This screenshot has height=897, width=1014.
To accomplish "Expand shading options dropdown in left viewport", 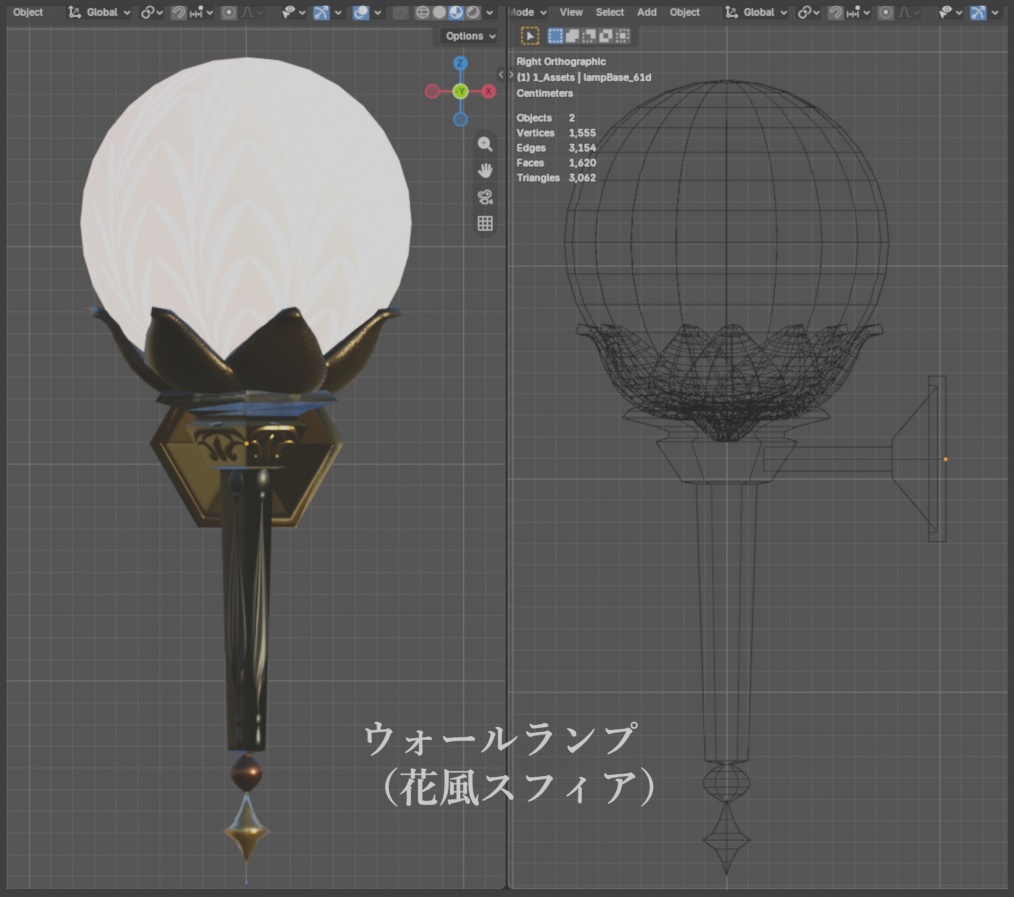I will point(490,12).
